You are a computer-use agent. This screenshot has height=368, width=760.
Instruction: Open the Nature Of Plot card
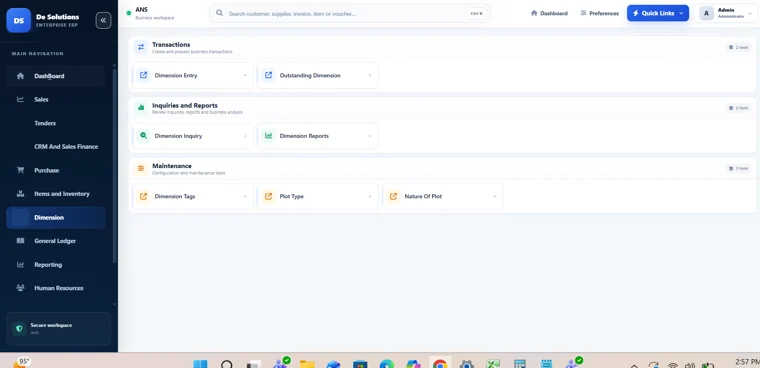pyautogui.click(x=443, y=197)
